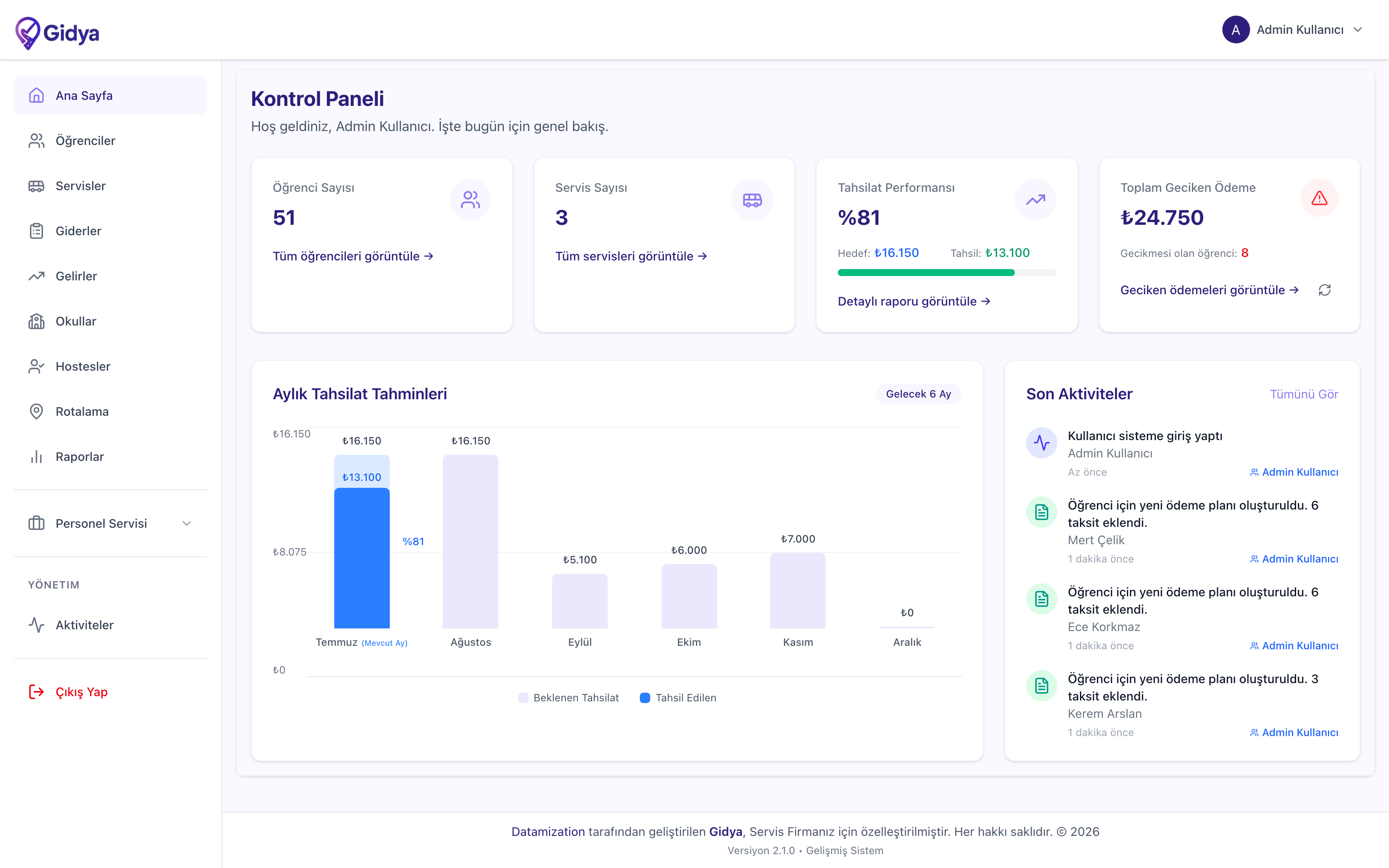Open Geciken ödemeleri görüntüle link
Screen dimensions: 1389x868
[x=1209, y=290]
